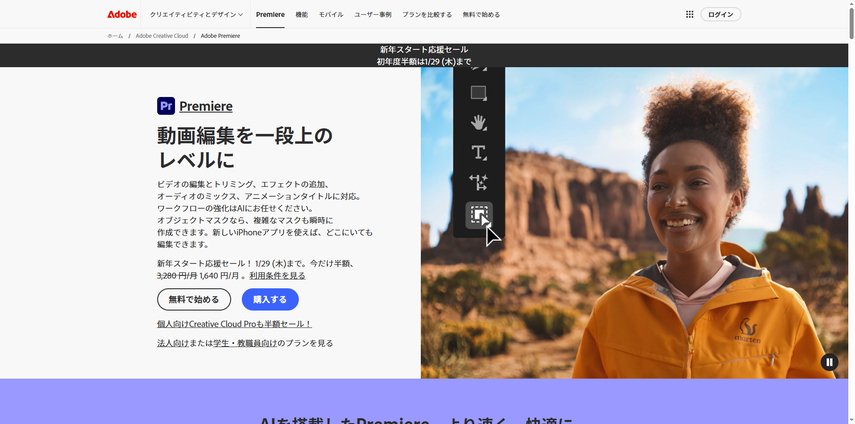Image resolution: width=855 pixels, height=424 pixels.
Task: Click the ログイン button
Action: click(x=720, y=15)
